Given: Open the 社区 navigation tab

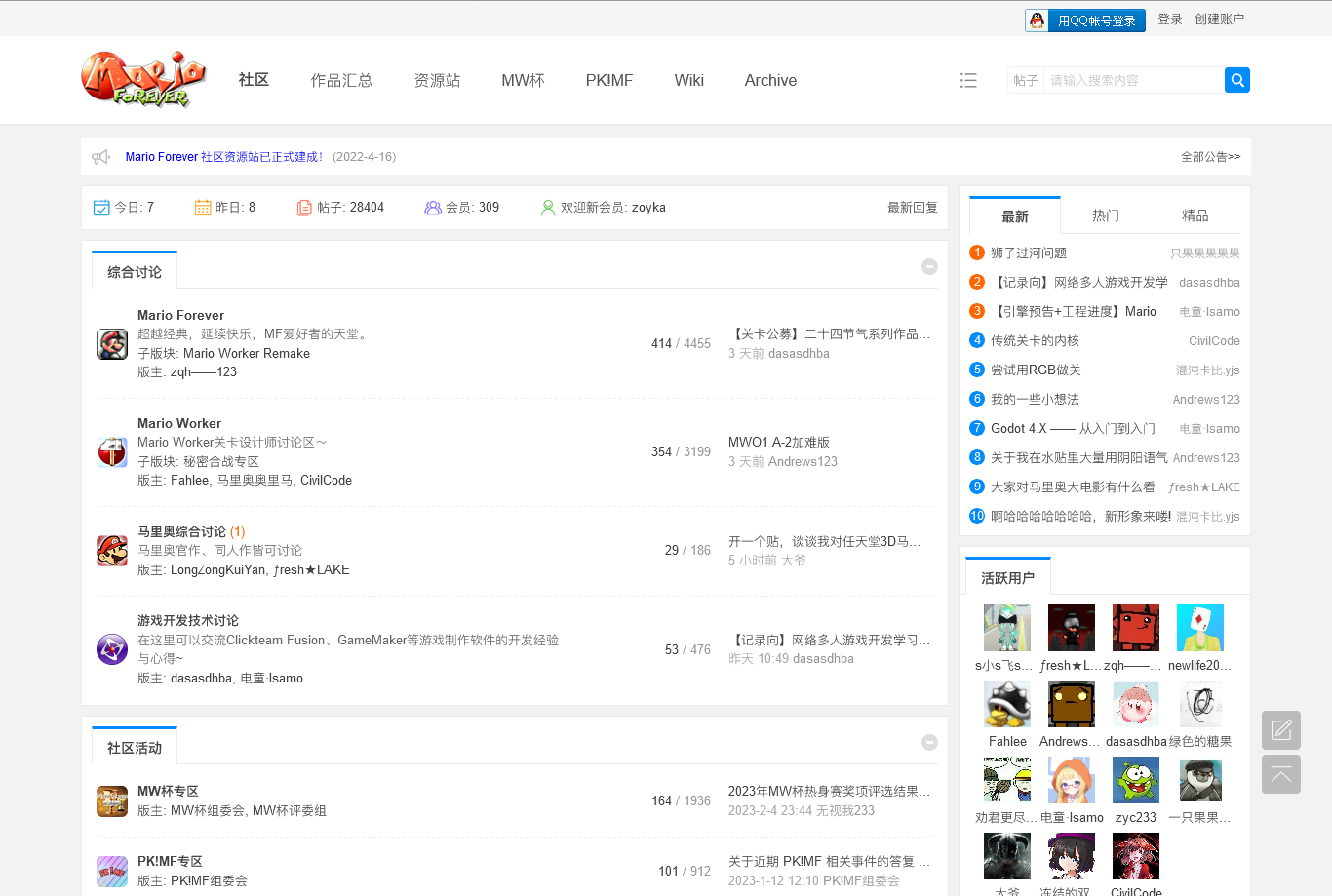Looking at the screenshot, I should 254,80.
